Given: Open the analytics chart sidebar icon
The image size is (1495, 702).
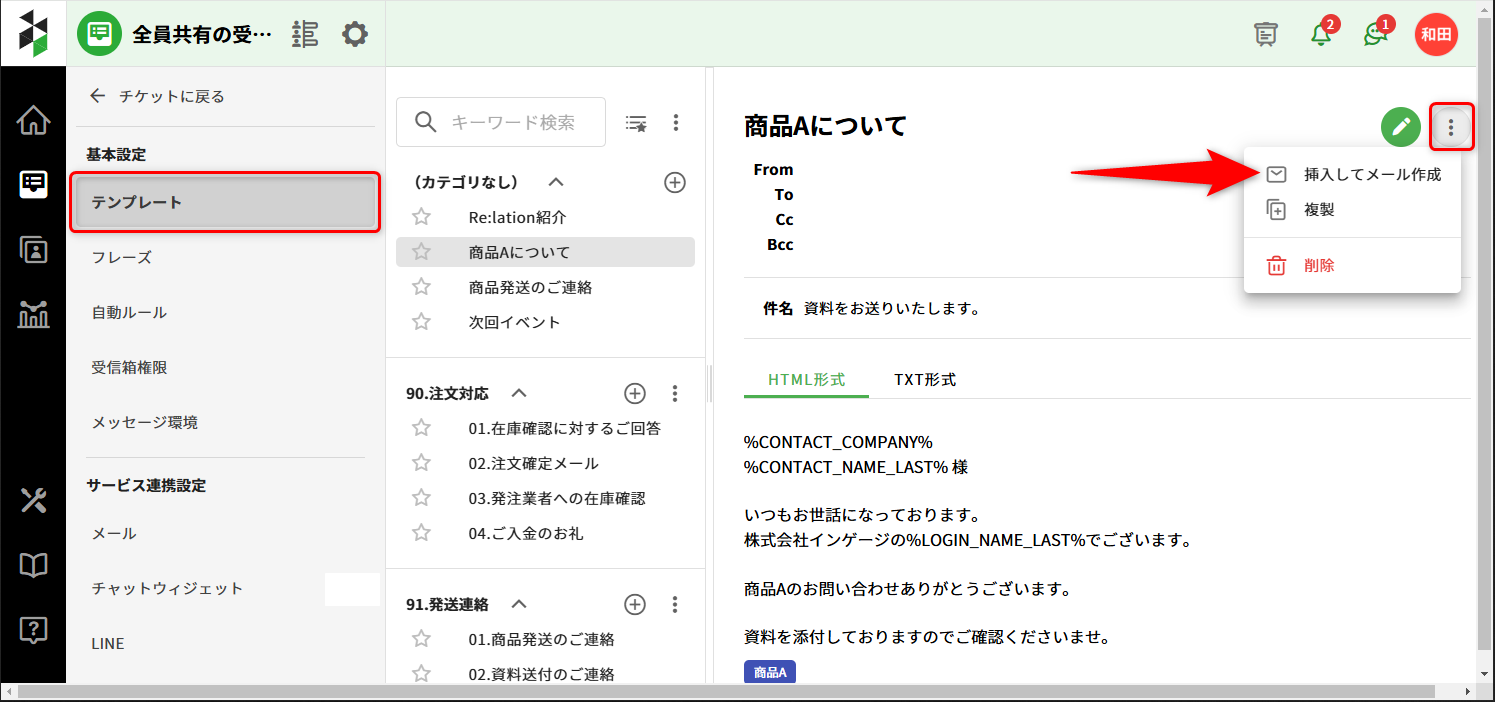Looking at the screenshot, I should coord(33,314).
